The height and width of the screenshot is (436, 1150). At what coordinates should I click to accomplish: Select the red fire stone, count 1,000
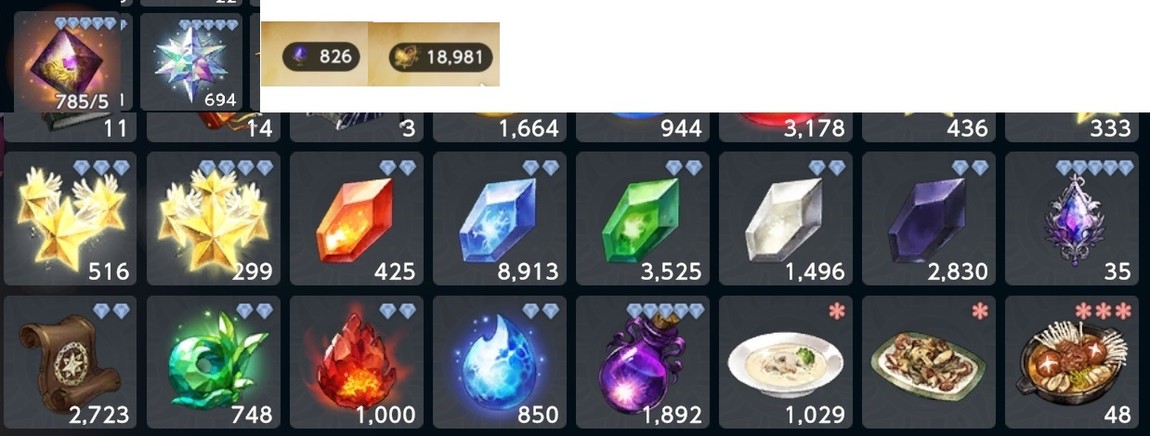[356, 362]
